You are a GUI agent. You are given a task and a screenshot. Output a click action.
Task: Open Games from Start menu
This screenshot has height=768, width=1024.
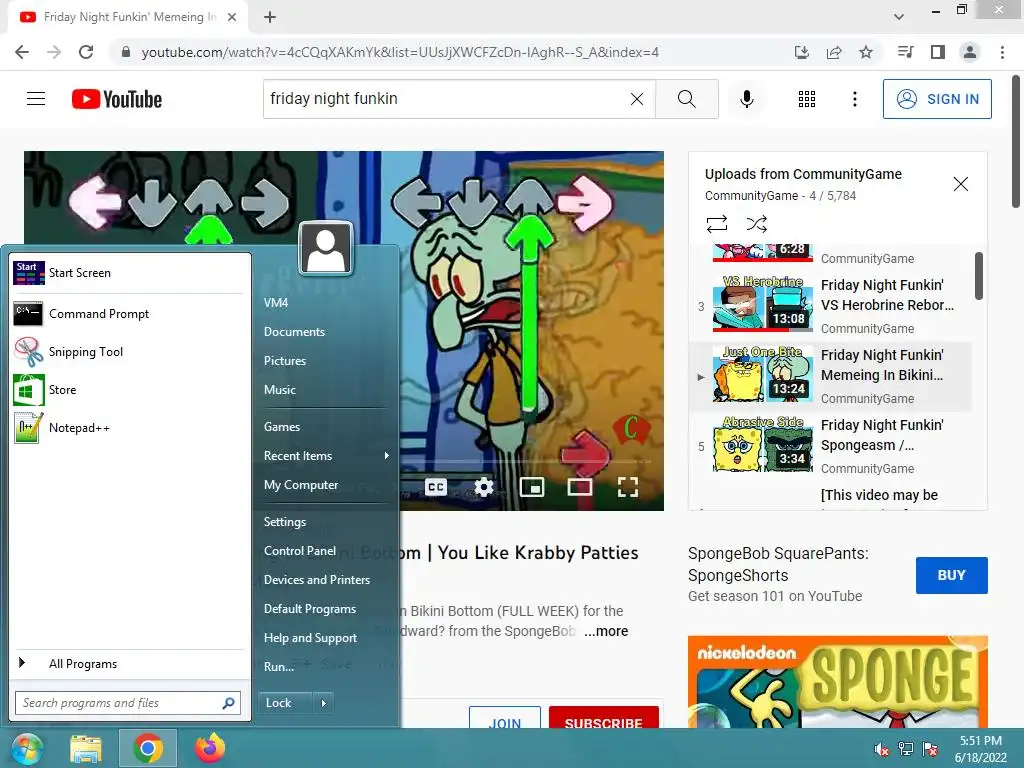(x=282, y=426)
